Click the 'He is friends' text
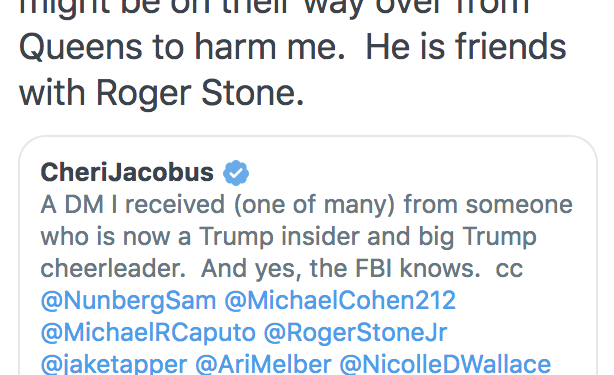This screenshot has height=375, width=614. (466, 47)
